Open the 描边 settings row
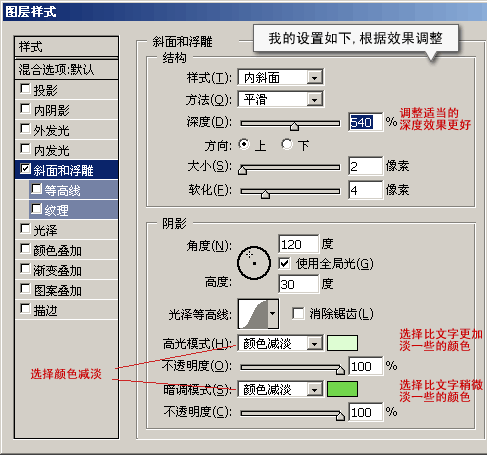 pos(67,310)
